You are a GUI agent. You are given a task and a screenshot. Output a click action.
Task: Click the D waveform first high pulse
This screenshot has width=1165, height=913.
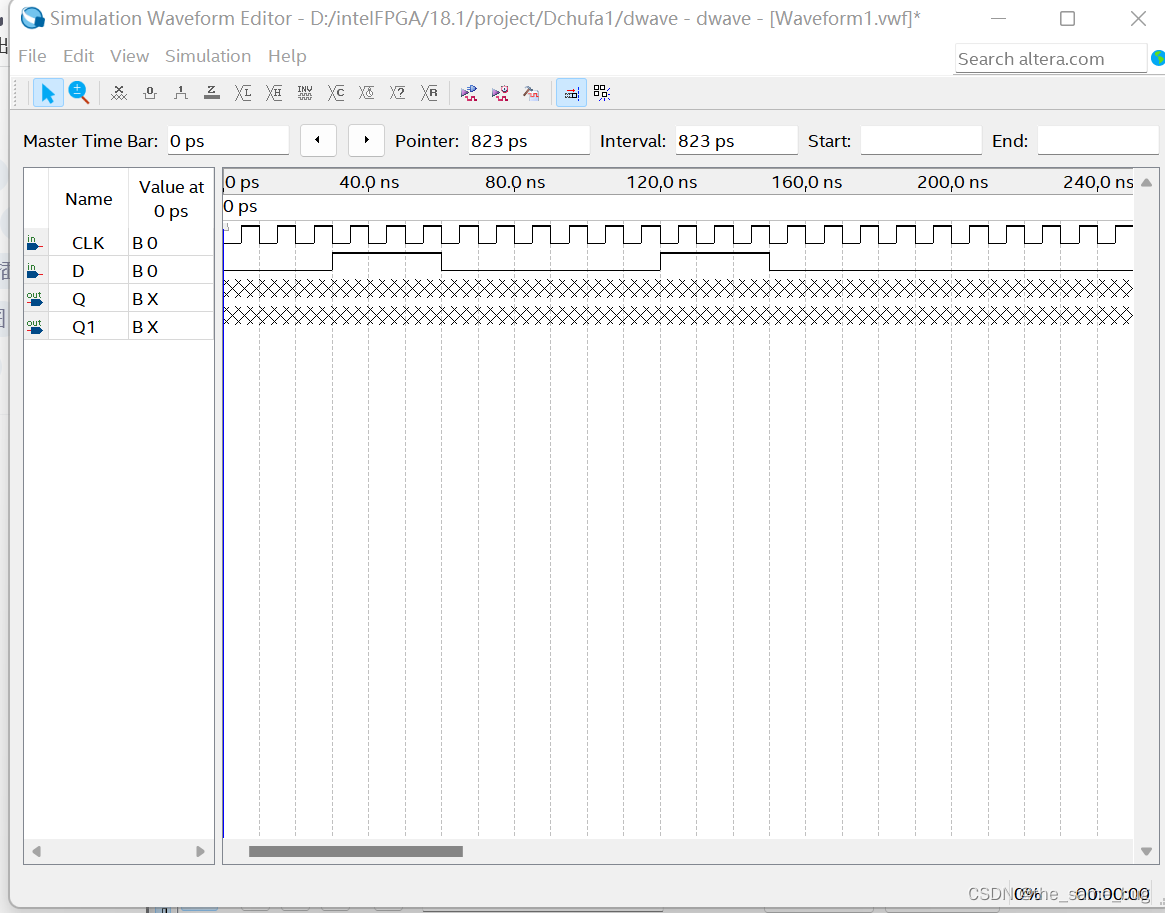(x=387, y=261)
